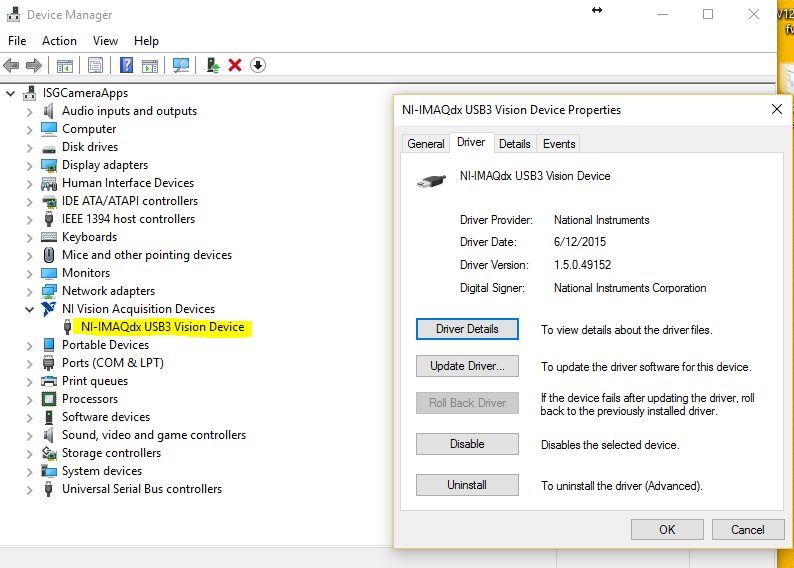Select the System devices tree item
The width and height of the screenshot is (794, 568).
[102, 471]
